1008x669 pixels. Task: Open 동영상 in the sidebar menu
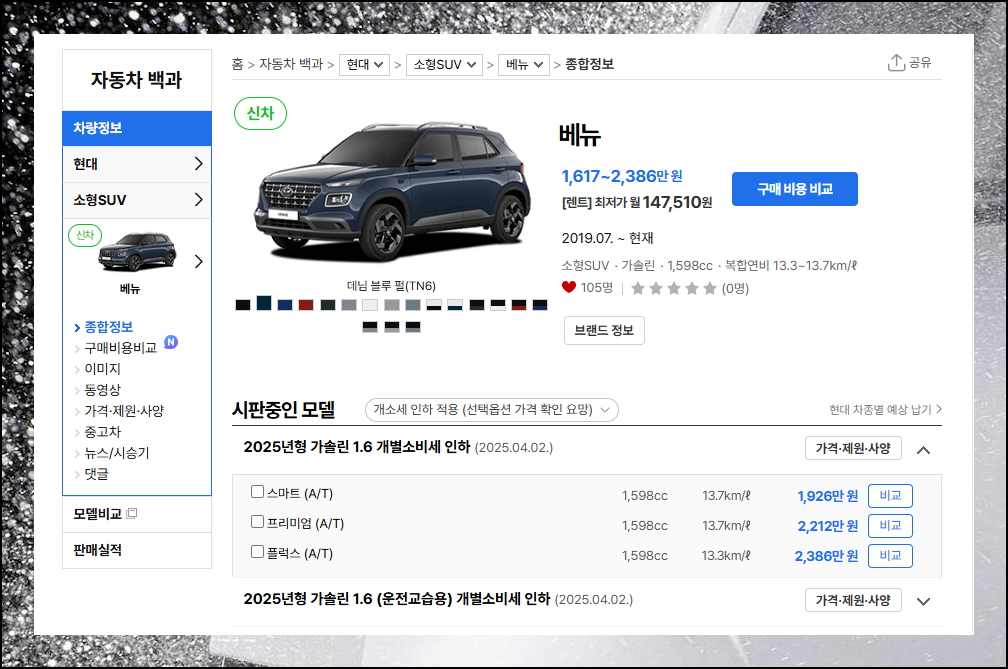coord(102,390)
